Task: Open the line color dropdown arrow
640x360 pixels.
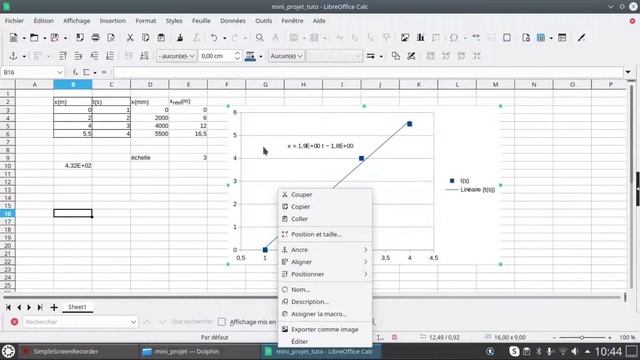Action: (261, 56)
